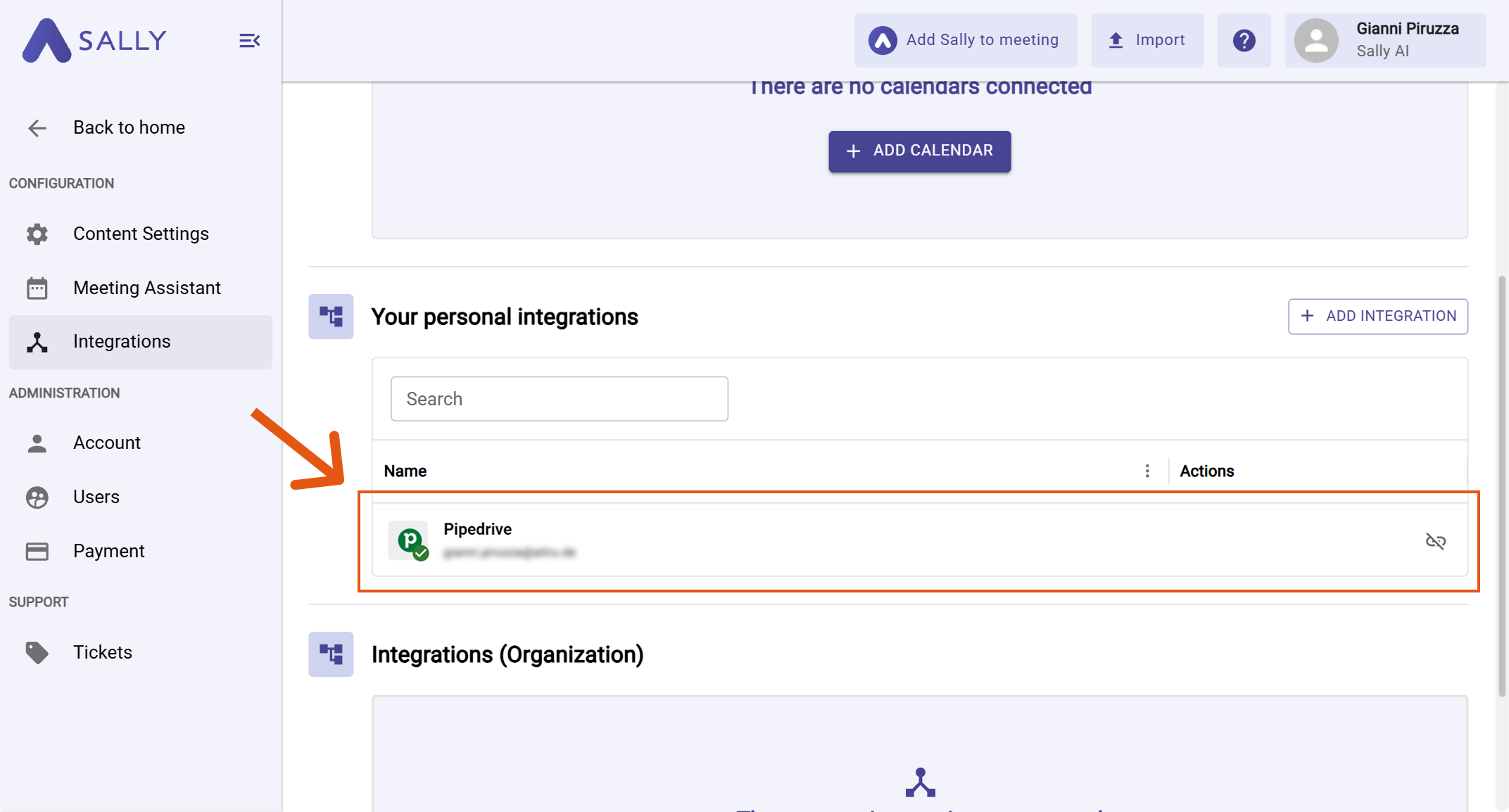Image resolution: width=1509 pixels, height=812 pixels.
Task: Open Payment page
Action: [x=141, y=551]
